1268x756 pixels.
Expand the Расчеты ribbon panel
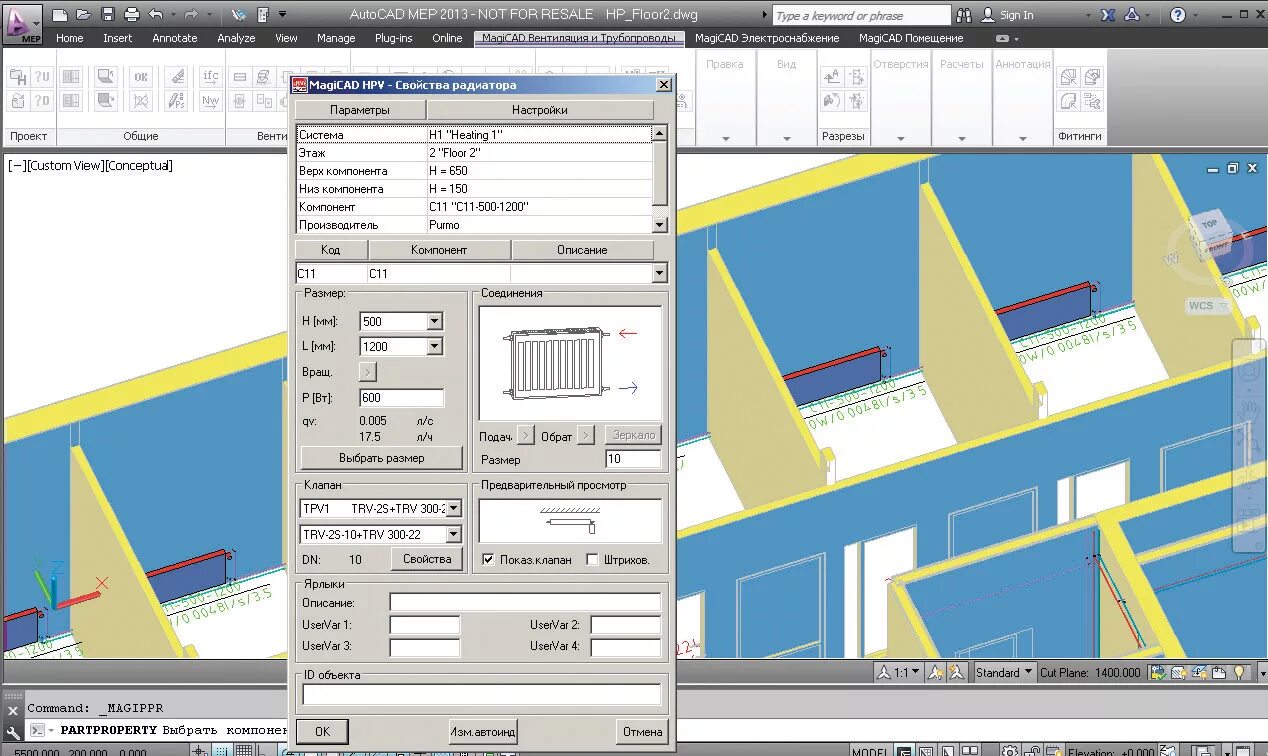(962, 137)
